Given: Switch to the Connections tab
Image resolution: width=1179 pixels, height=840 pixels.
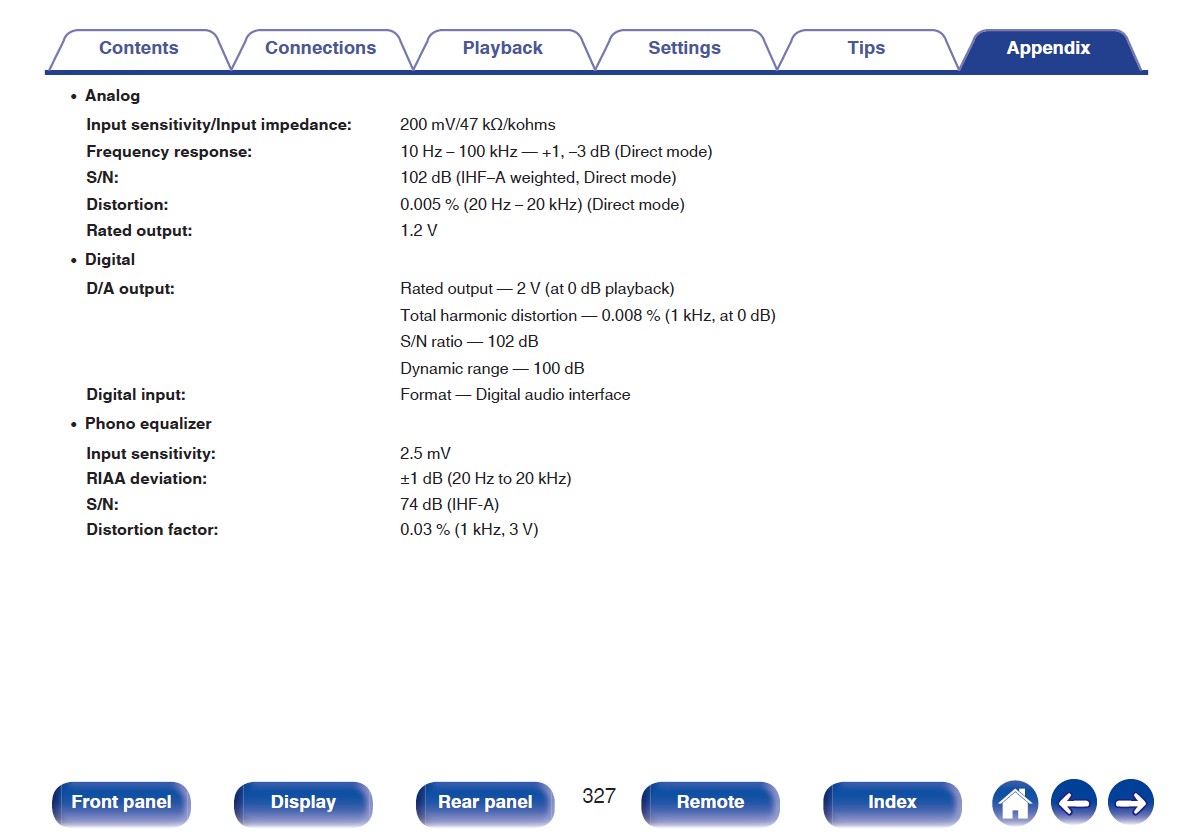Looking at the screenshot, I should [321, 48].
